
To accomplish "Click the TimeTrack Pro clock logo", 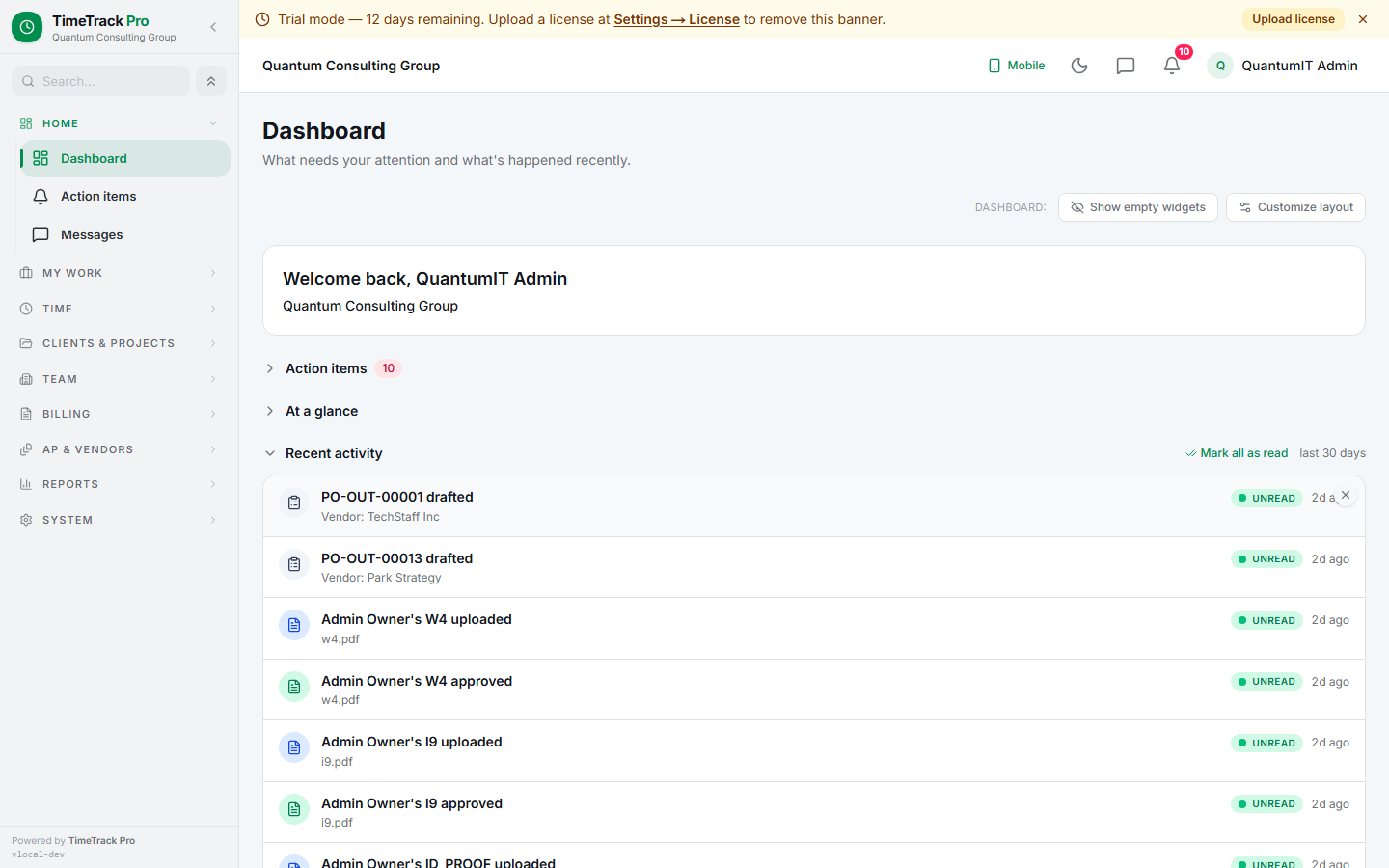I will coord(27,27).
